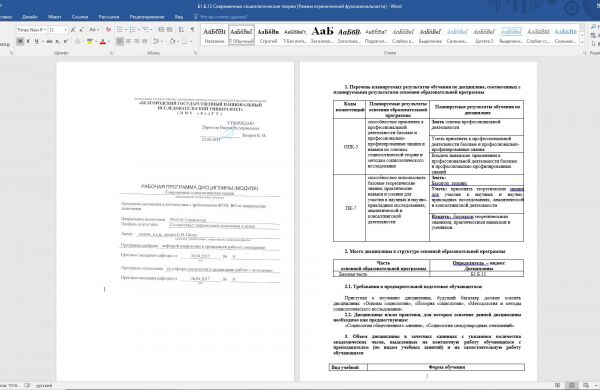Apply the Цитата 2 style
This screenshot has height=390, width=600.
[484, 35]
